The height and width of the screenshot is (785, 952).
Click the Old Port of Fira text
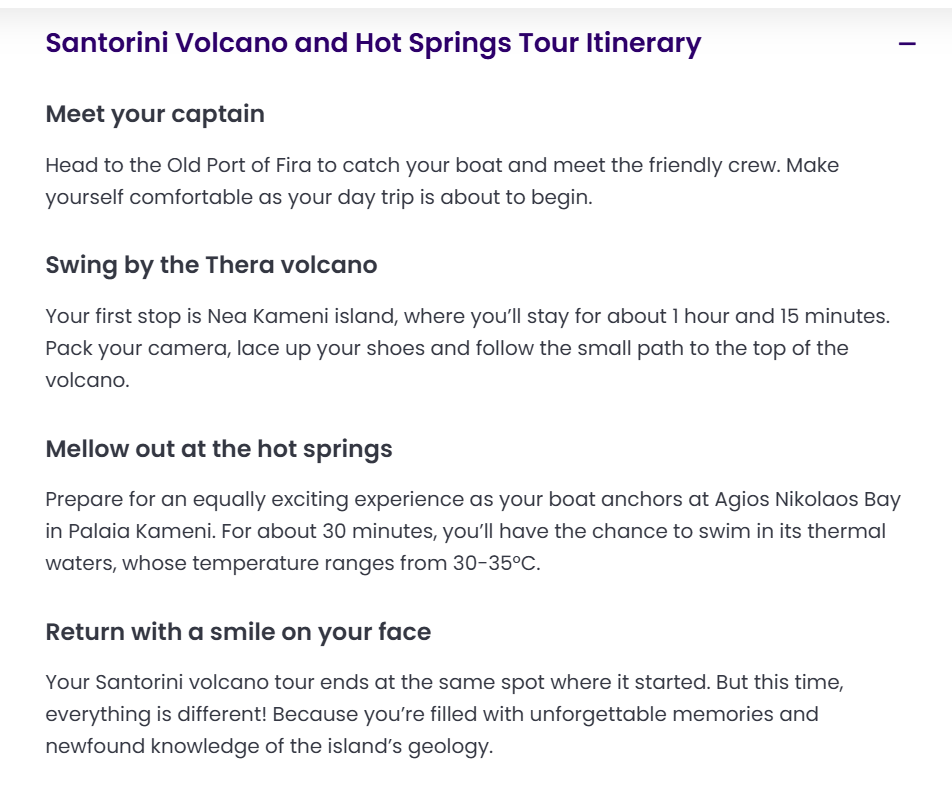pyautogui.click(x=239, y=165)
